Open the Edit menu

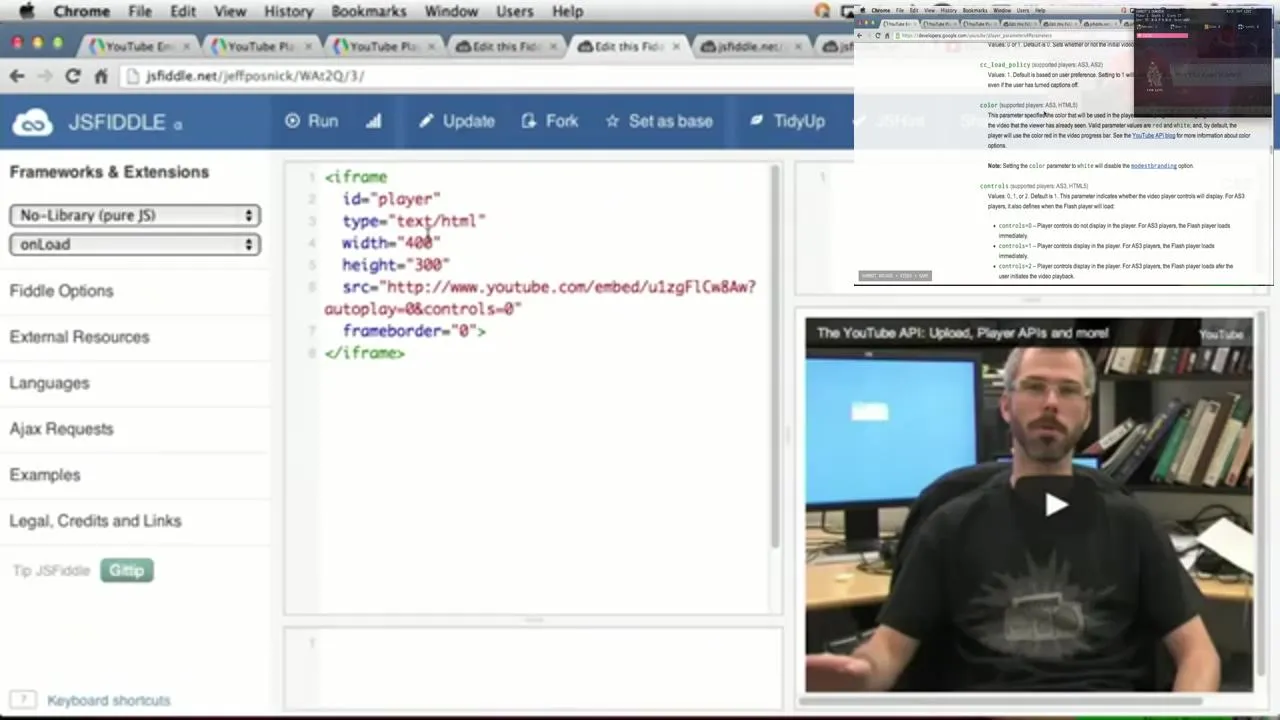pos(182,11)
